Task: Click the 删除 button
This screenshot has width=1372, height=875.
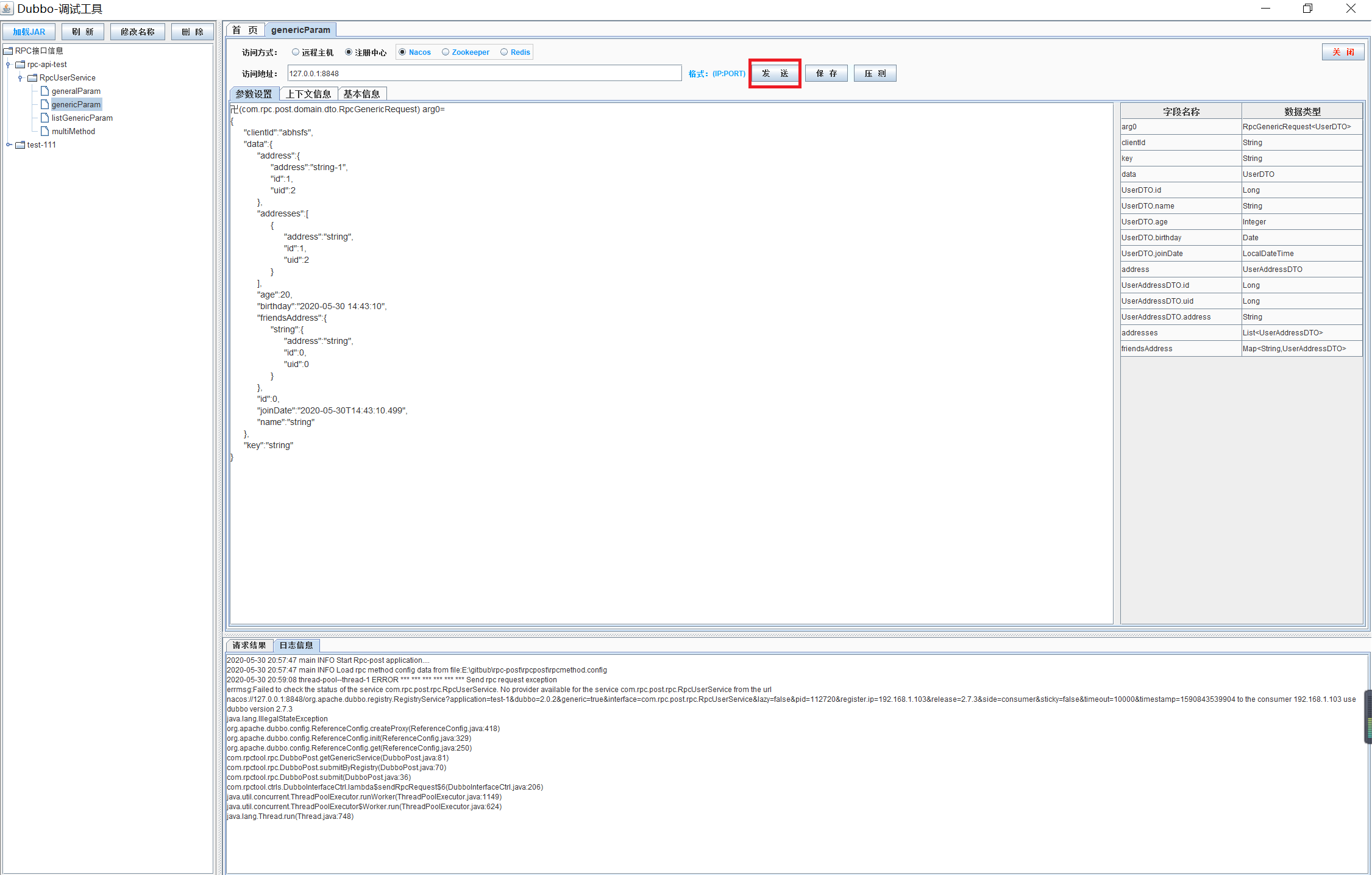Action: (x=193, y=32)
